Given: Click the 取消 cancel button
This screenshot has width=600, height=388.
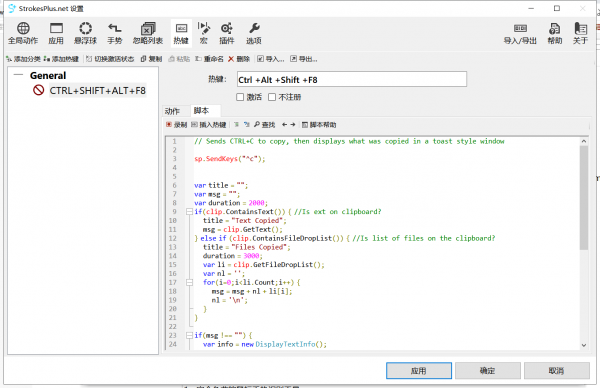Looking at the screenshot, I should click(556, 370).
